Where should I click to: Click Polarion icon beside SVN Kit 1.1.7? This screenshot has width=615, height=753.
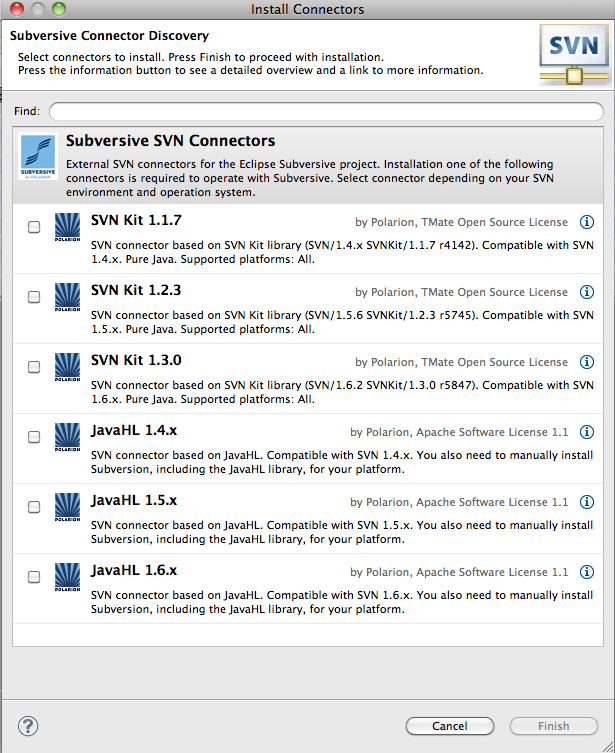tap(67, 227)
